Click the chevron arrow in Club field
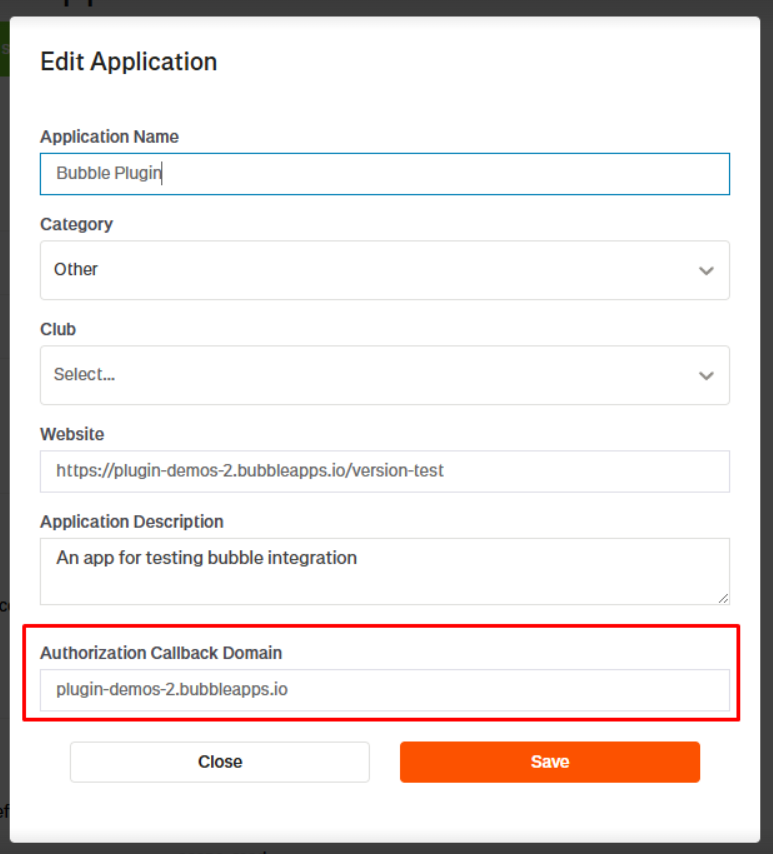The image size is (773, 854). (706, 376)
